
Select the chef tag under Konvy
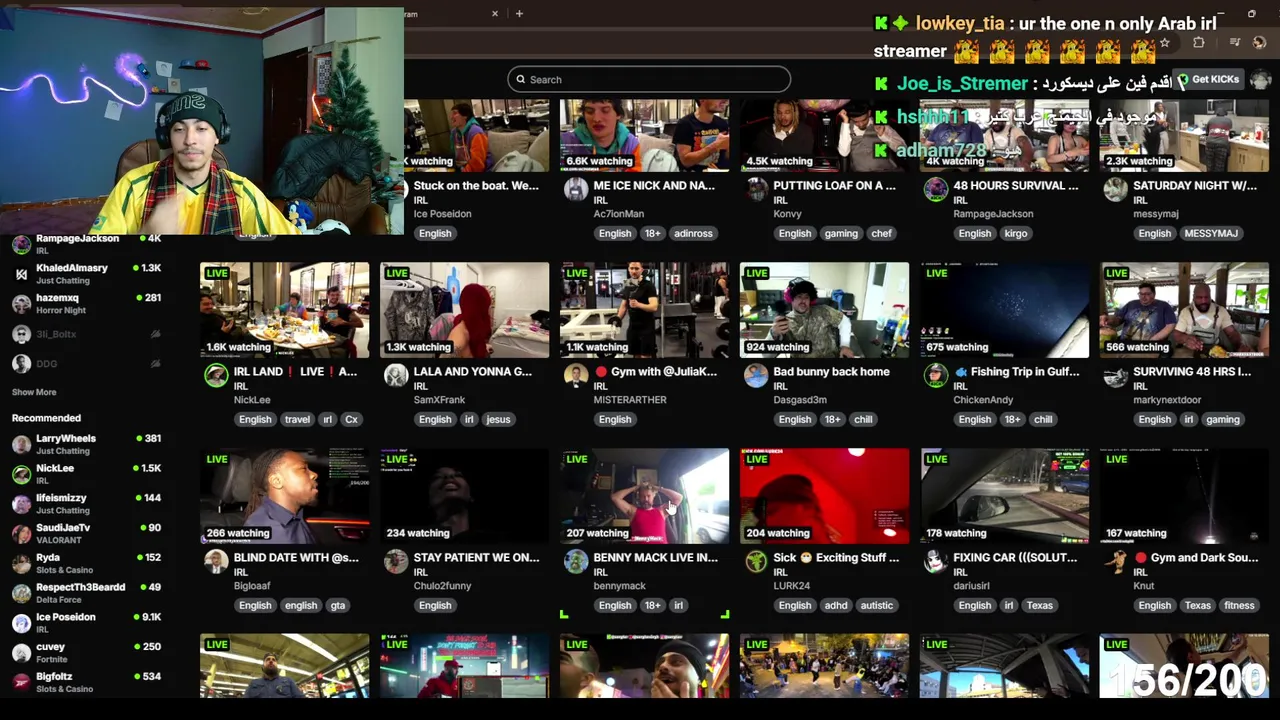point(881,233)
